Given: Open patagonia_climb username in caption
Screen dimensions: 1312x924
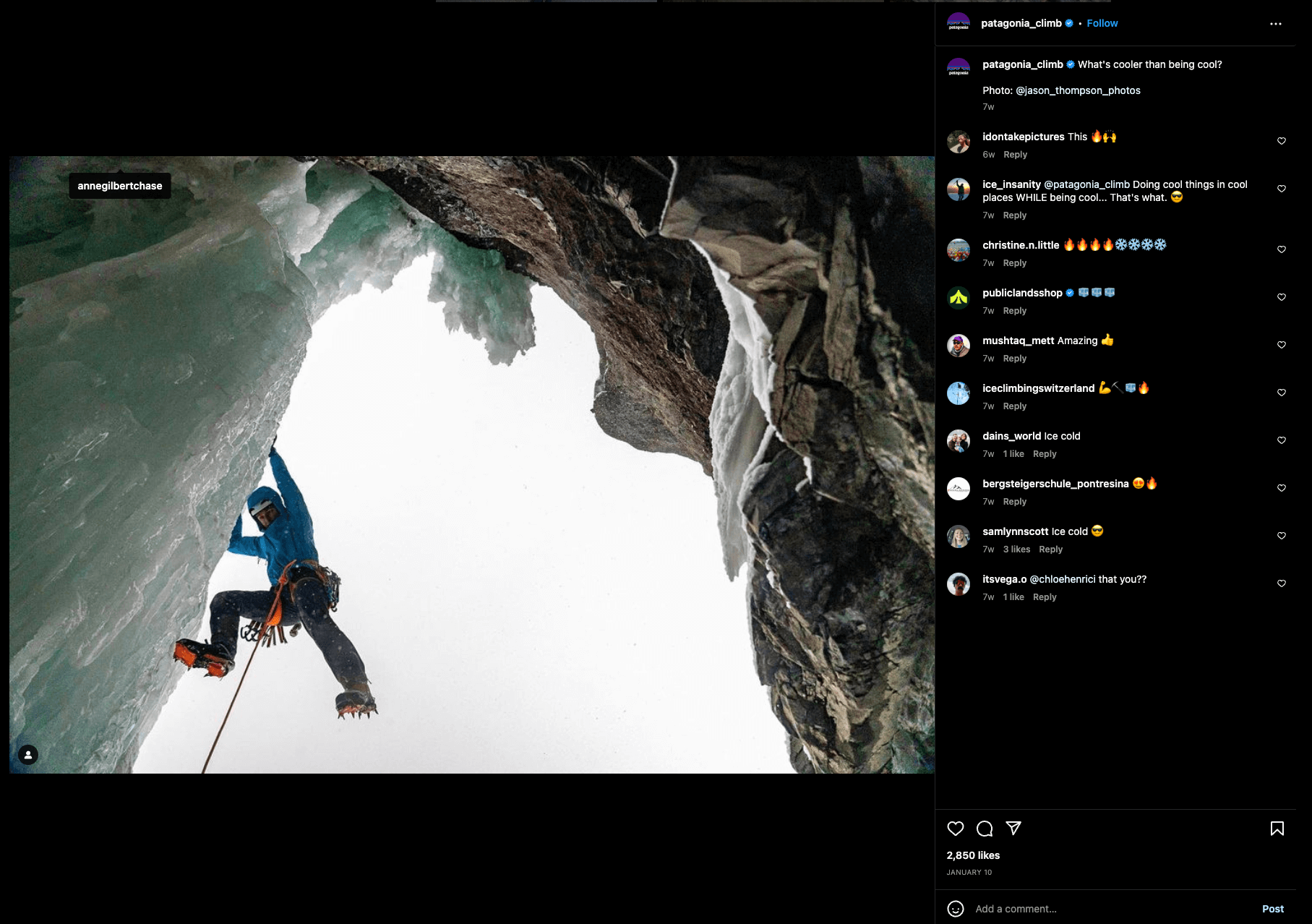Looking at the screenshot, I should click(x=1023, y=64).
